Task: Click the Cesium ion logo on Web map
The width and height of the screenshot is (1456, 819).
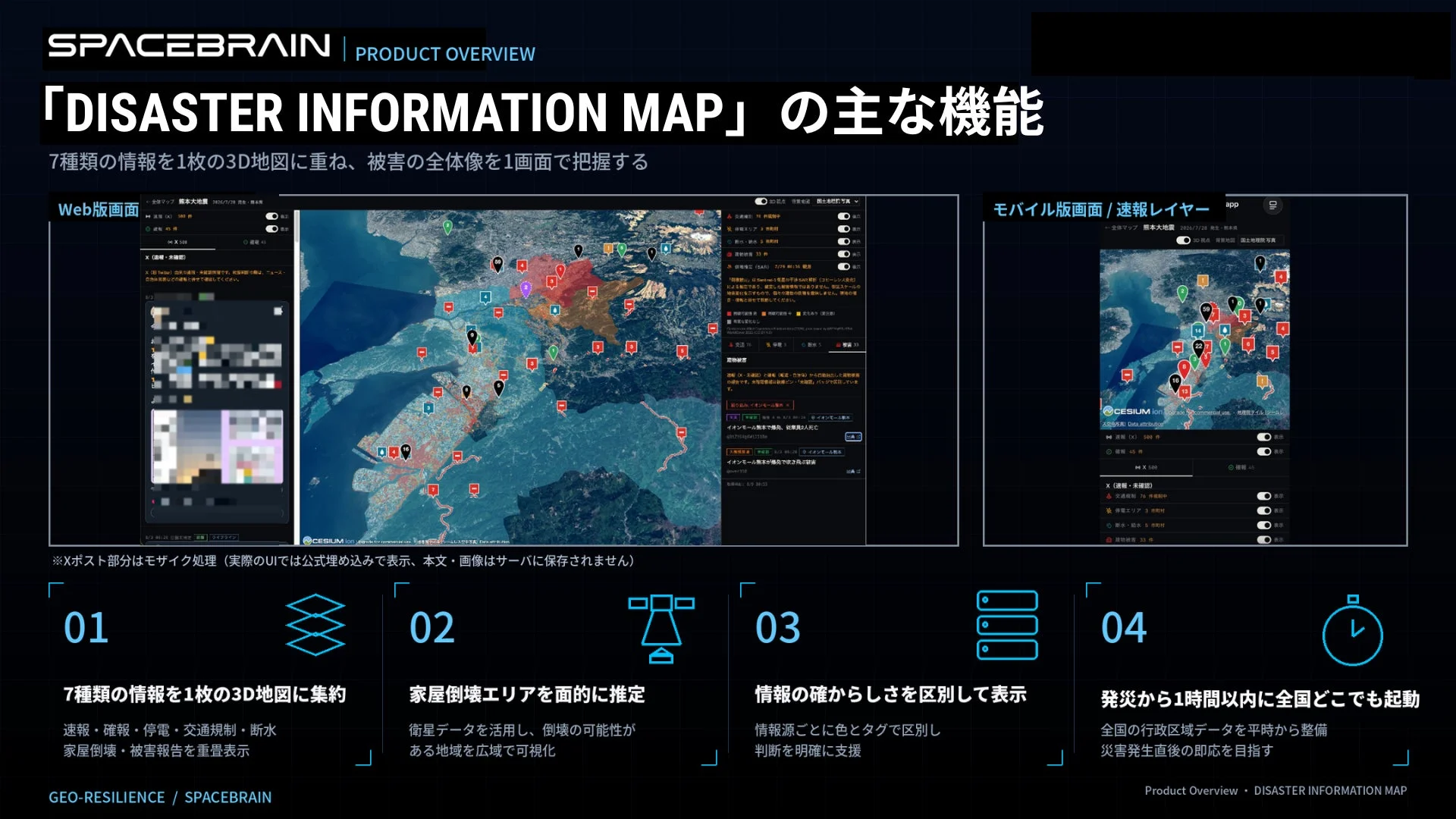Action: (x=330, y=541)
